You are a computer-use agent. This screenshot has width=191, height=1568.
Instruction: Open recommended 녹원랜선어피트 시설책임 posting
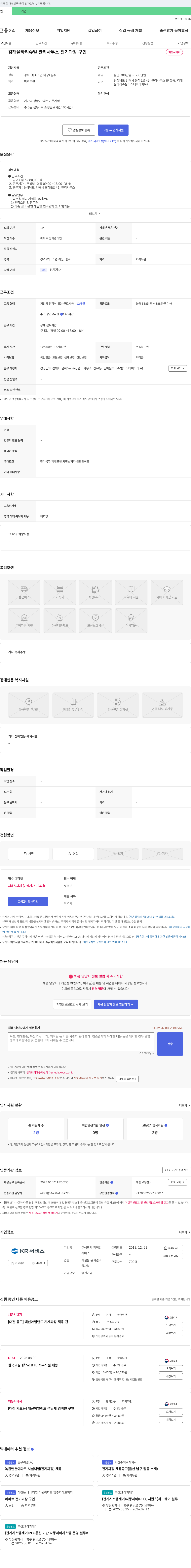(x=33, y=1469)
